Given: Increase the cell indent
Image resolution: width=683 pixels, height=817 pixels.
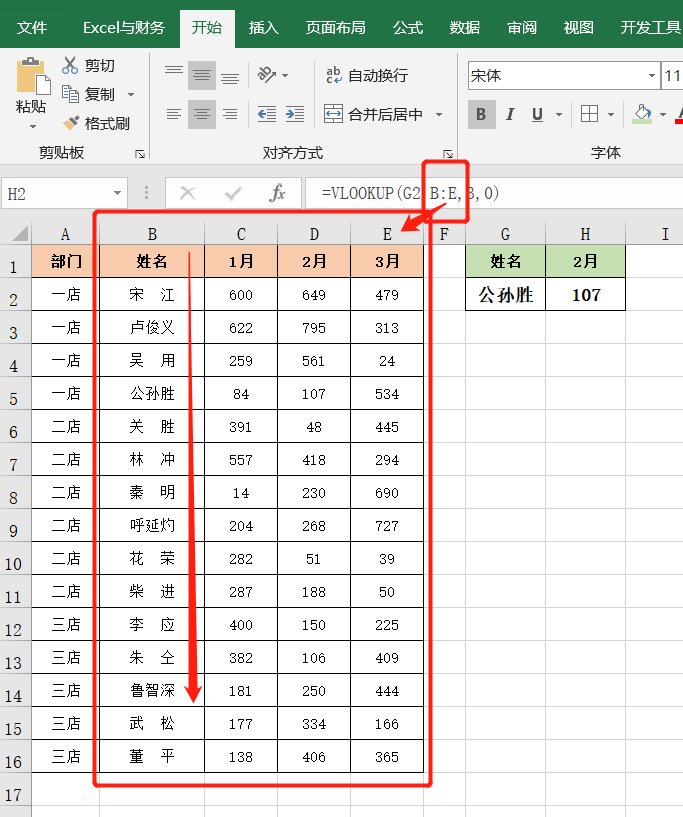Looking at the screenshot, I should [295, 114].
